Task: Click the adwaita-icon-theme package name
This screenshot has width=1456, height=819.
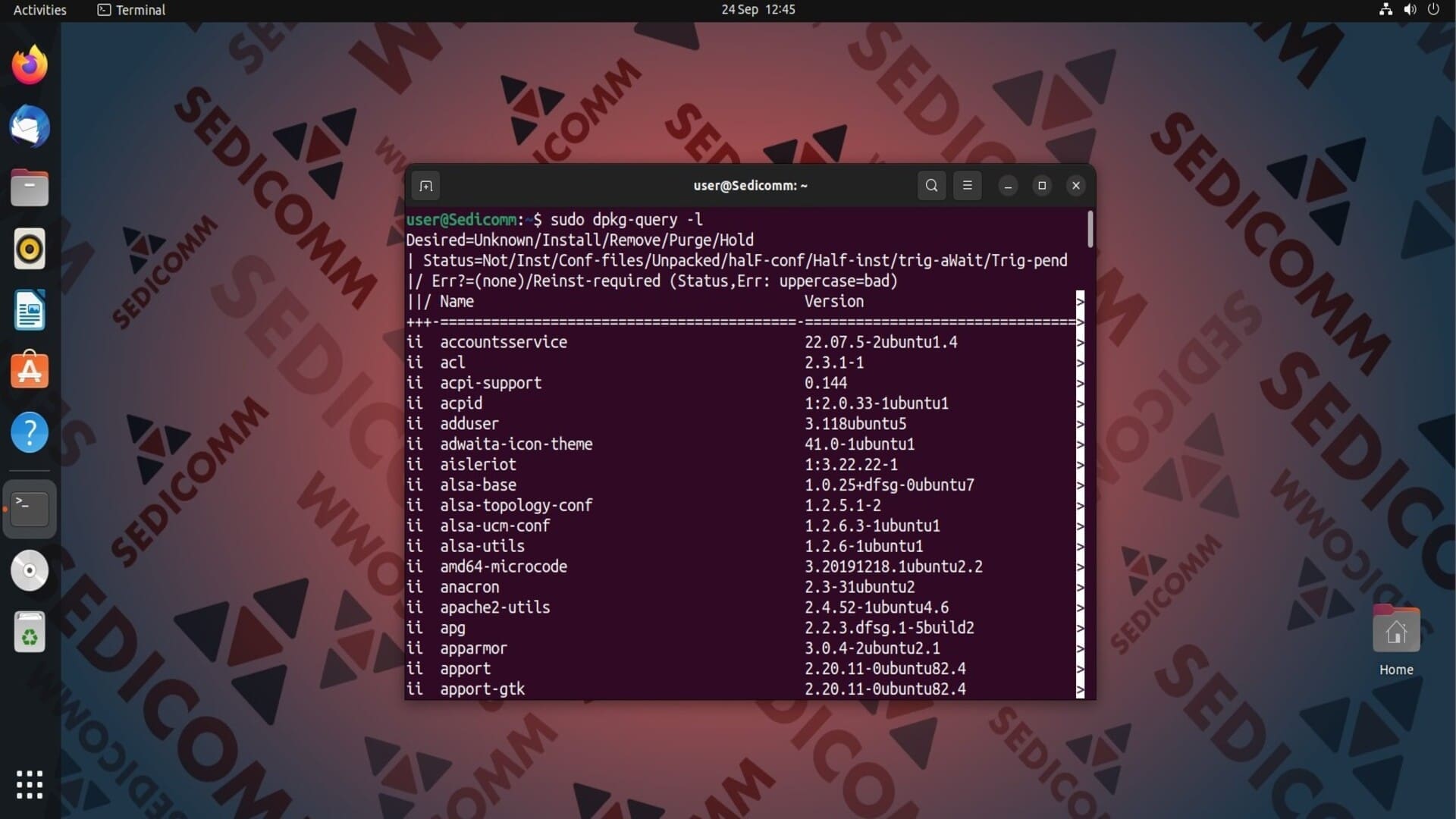Action: (x=516, y=444)
